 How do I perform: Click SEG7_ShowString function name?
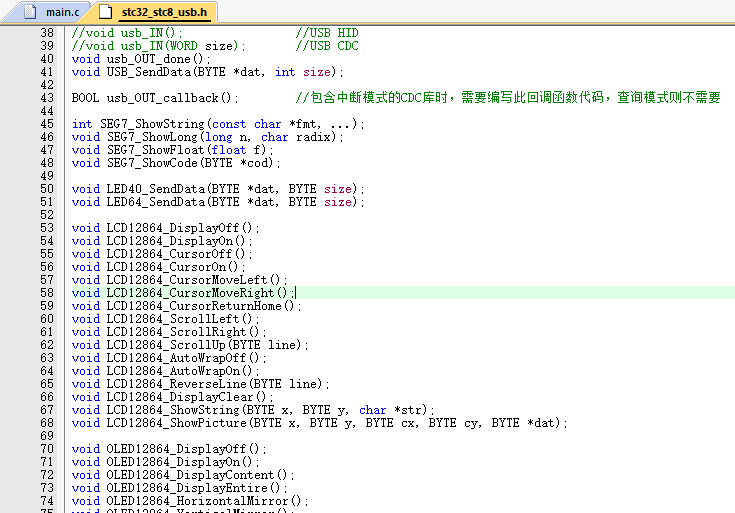coord(152,124)
